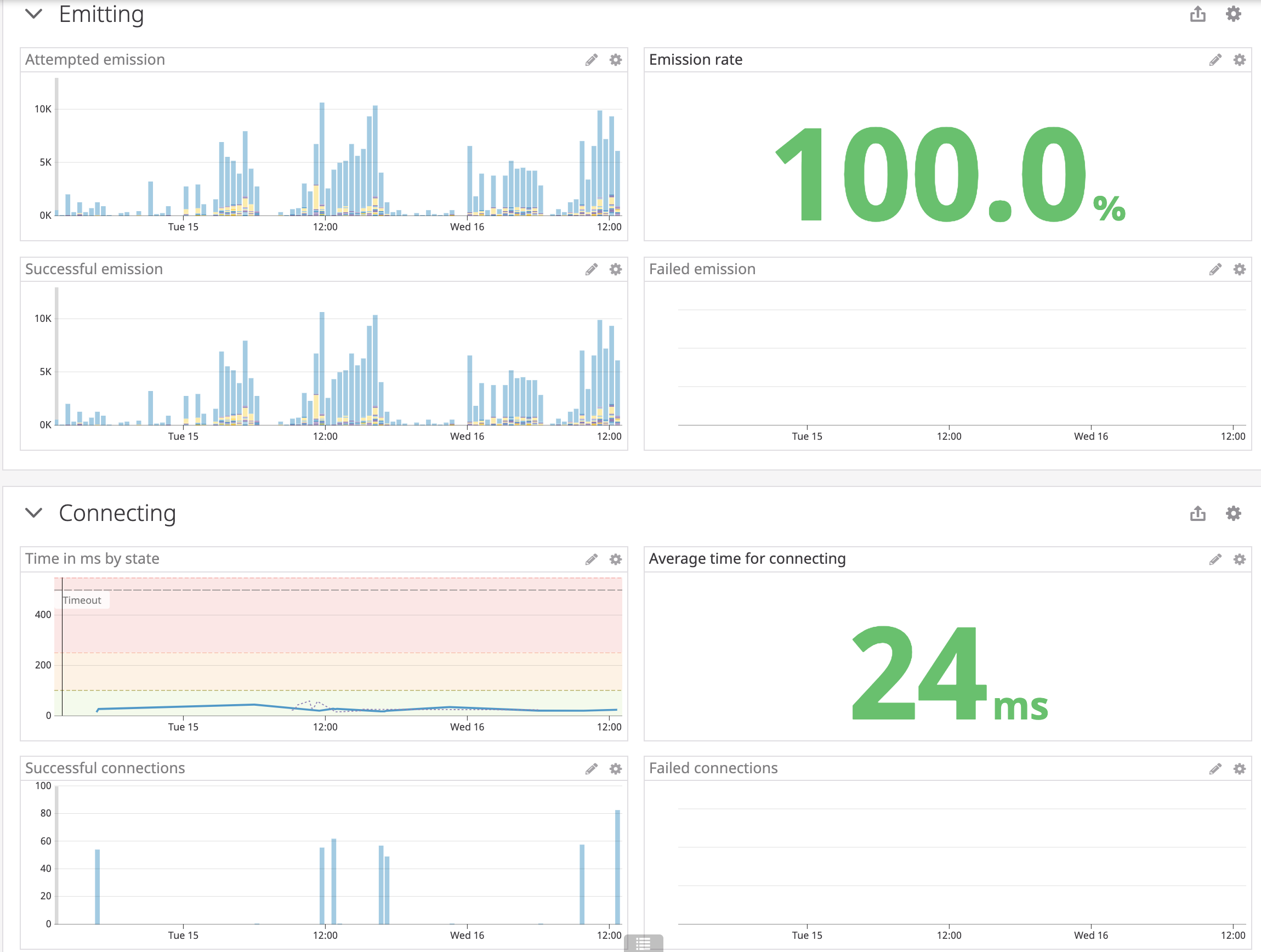Click the Failed connections widget title

pyautogui.click(x=713, y=767)
